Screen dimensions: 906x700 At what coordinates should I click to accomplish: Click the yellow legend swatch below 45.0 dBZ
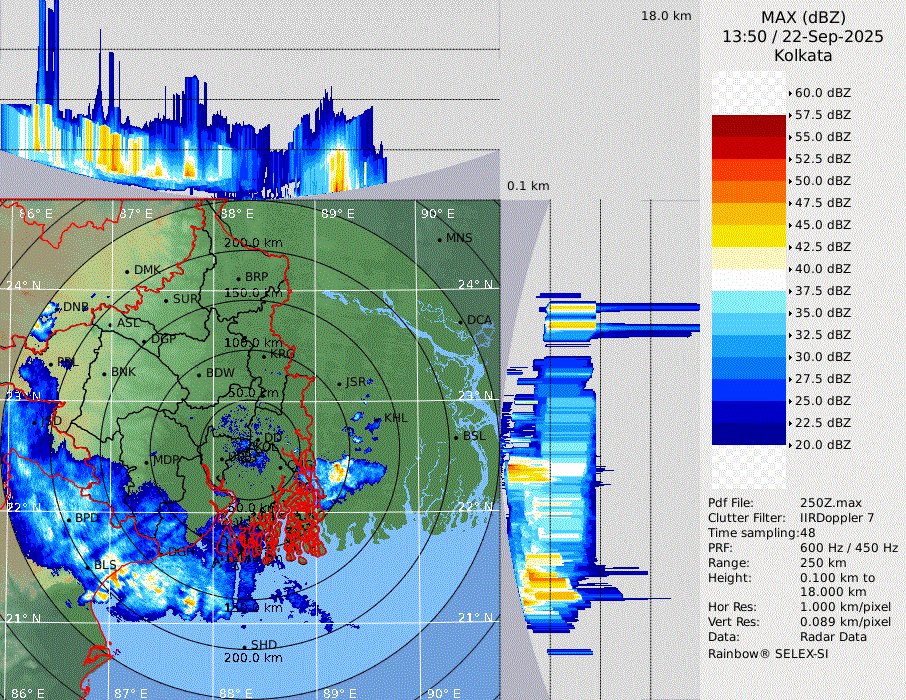coord(748,236)
